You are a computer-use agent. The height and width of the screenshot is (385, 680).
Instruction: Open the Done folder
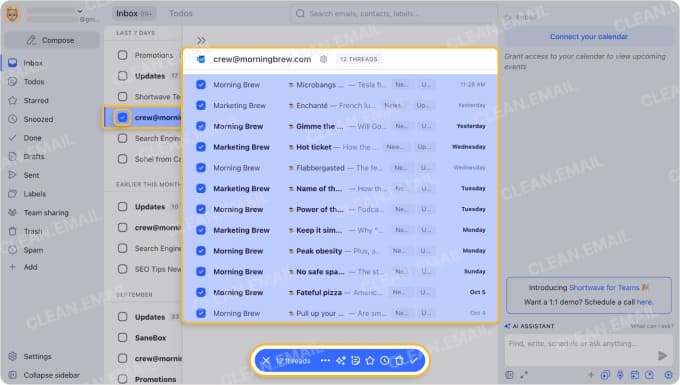click(33, 138)
